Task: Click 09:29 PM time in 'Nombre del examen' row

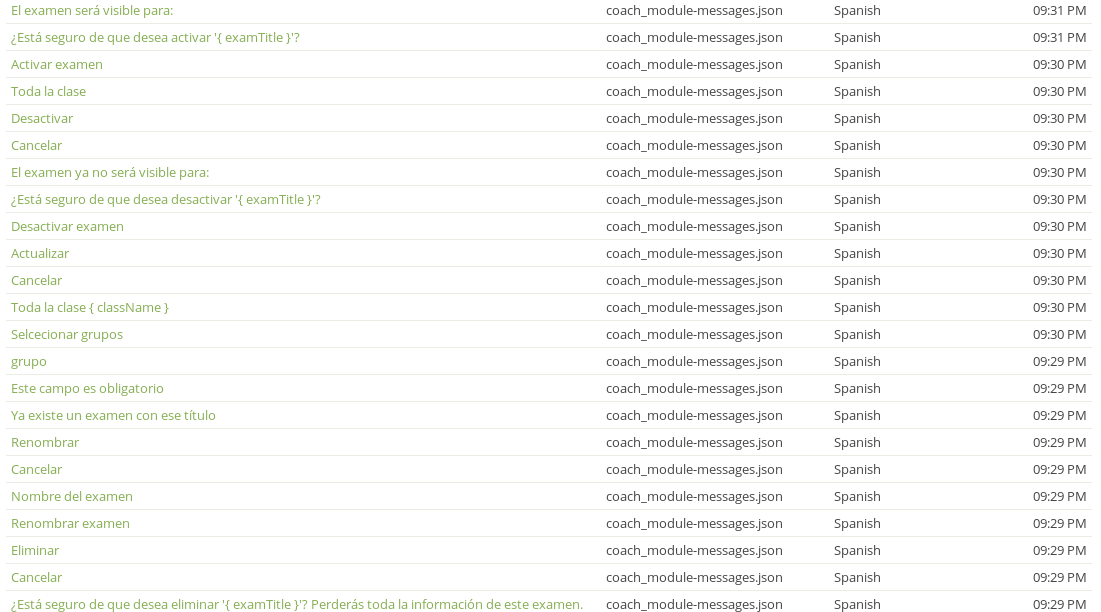Action: [x=1060, y=497]
